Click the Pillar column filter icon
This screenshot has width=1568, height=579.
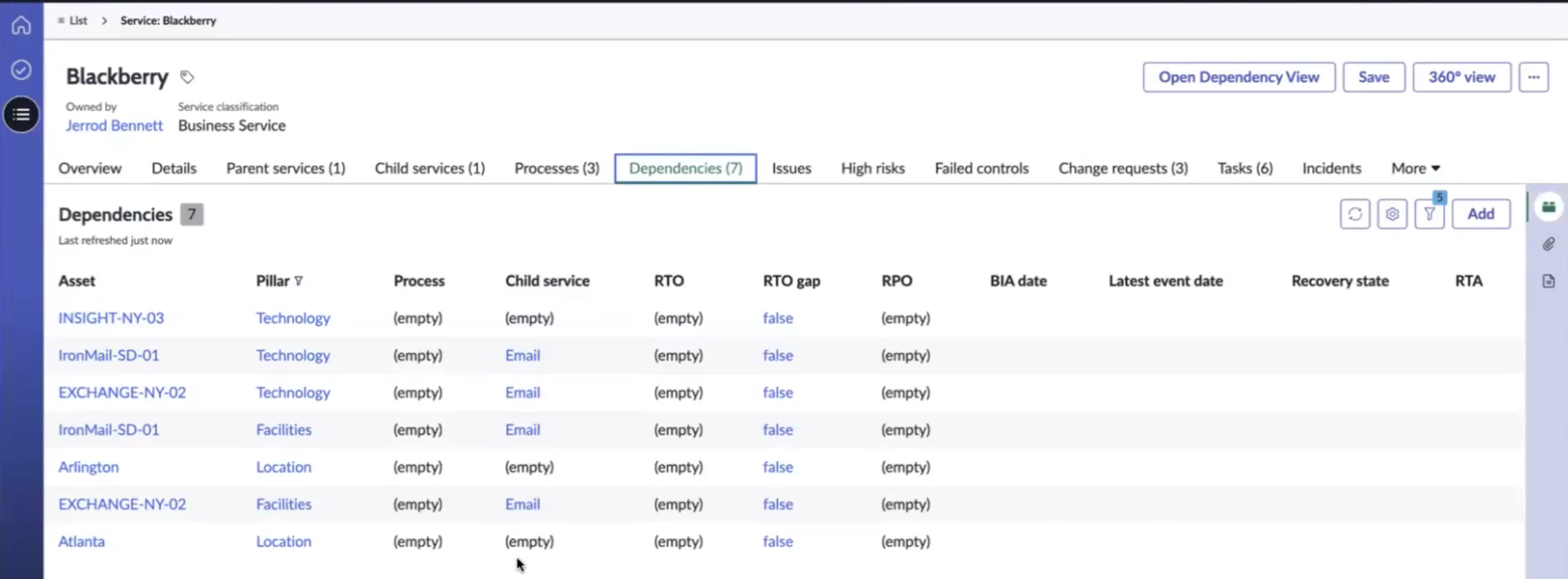tap(298, 281)
